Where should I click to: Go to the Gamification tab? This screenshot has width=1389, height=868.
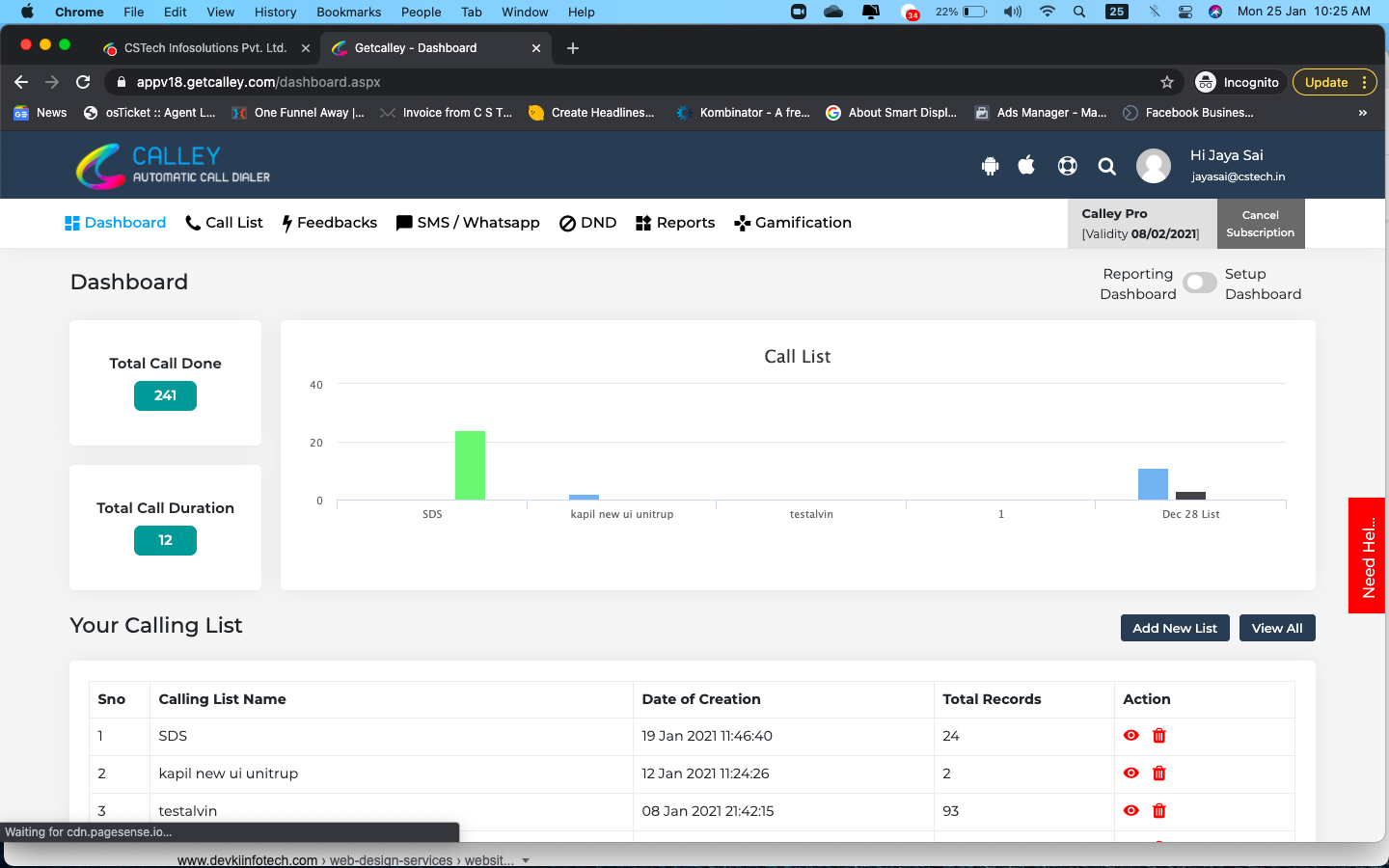tap(793, 223)
